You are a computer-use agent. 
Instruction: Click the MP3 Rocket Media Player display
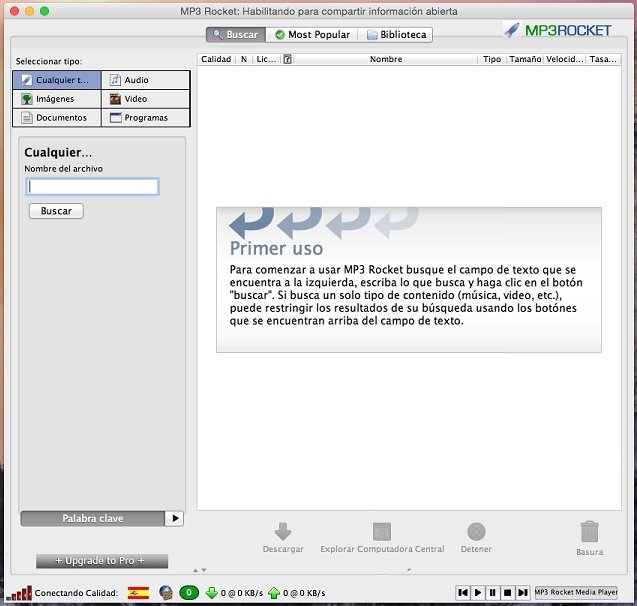click(576, 592)
